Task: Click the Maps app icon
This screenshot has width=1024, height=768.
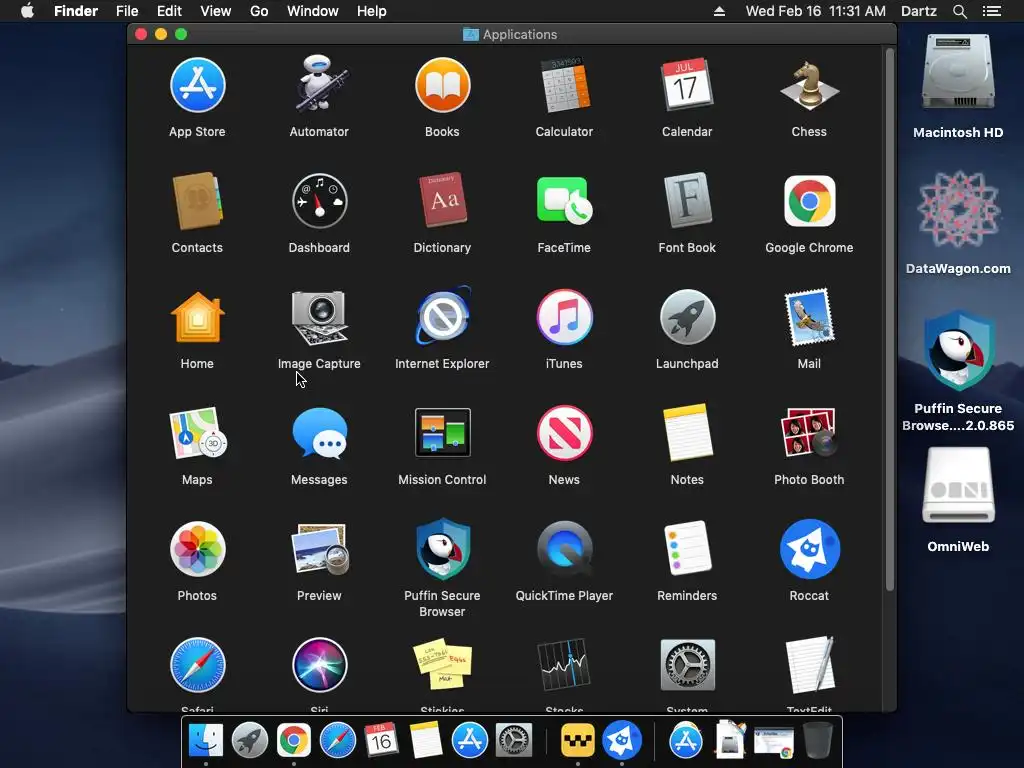Action: [x=197, y=433]
